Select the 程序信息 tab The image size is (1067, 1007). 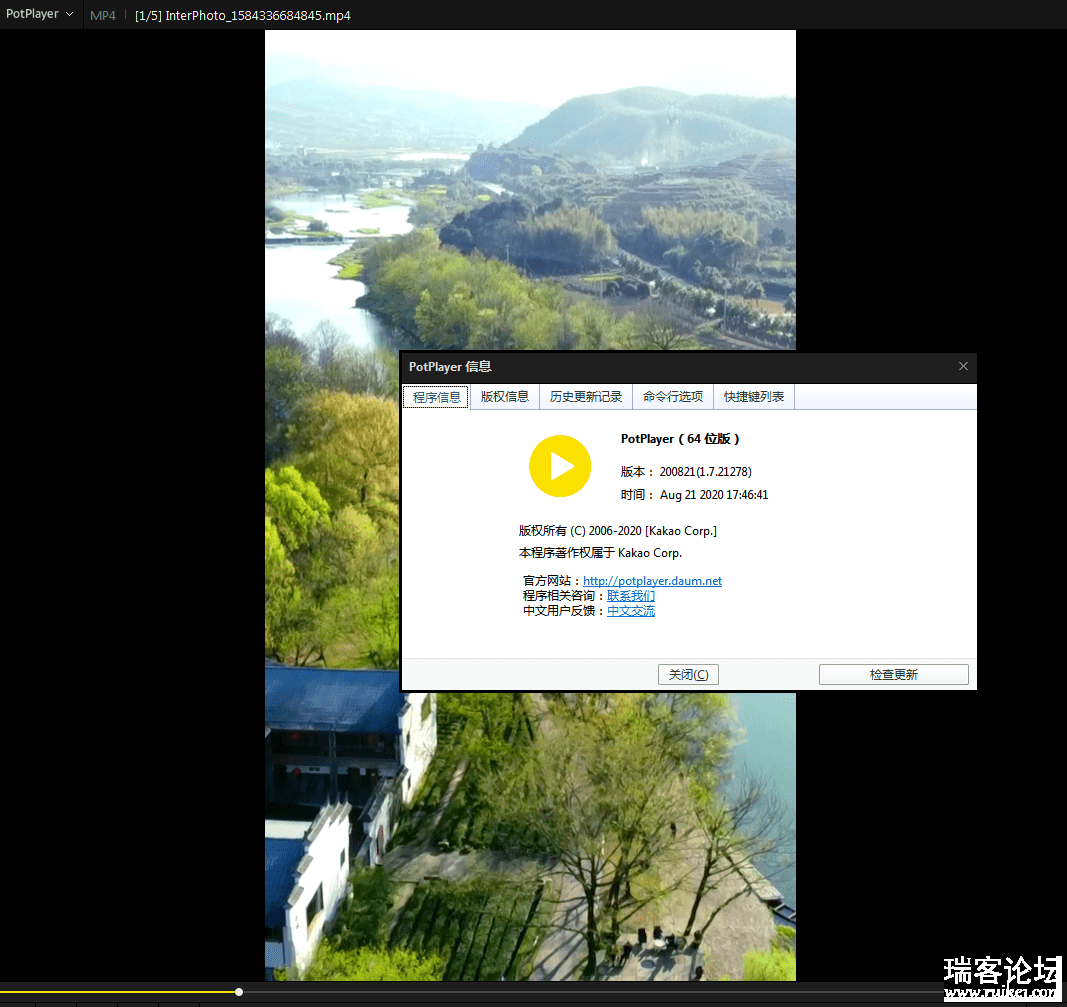tap(436, 397)
